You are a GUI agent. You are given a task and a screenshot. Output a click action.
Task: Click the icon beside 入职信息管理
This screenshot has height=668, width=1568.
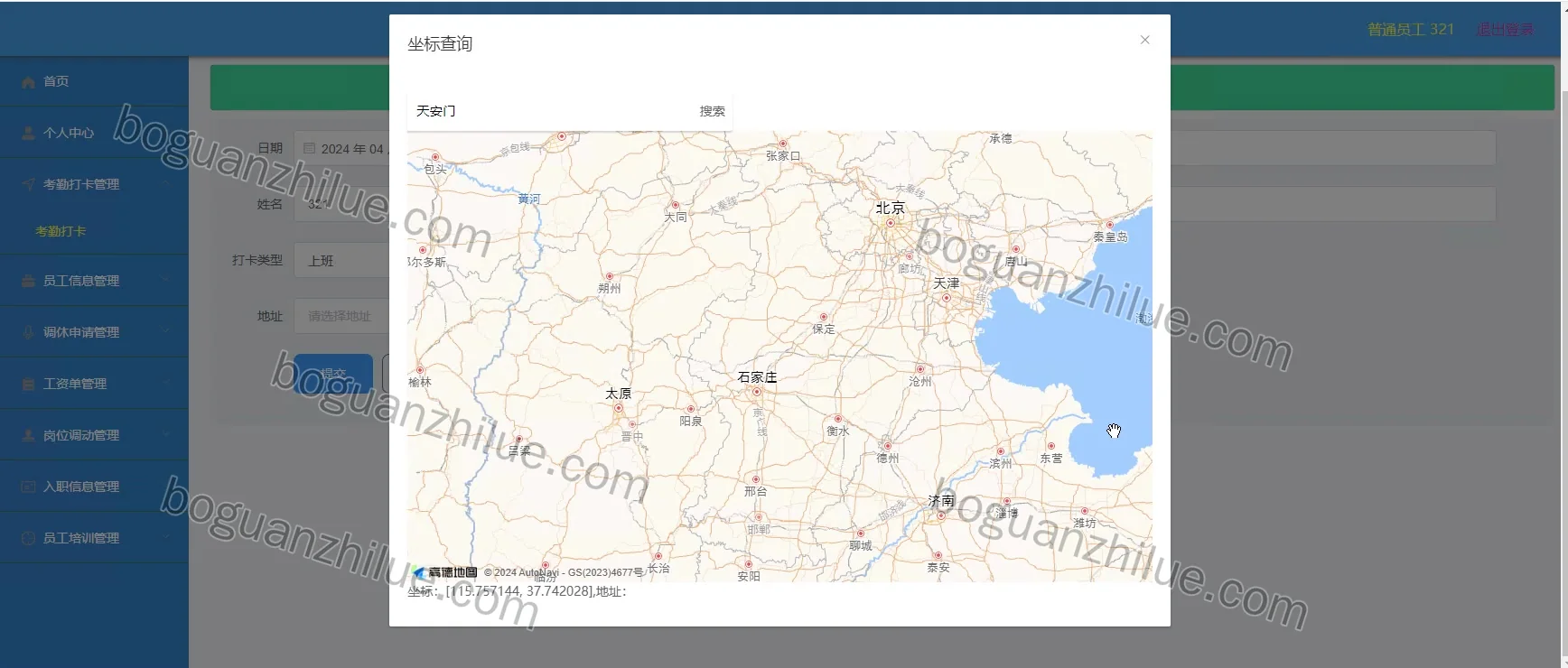pyautogui.click(x=28, y=487)
